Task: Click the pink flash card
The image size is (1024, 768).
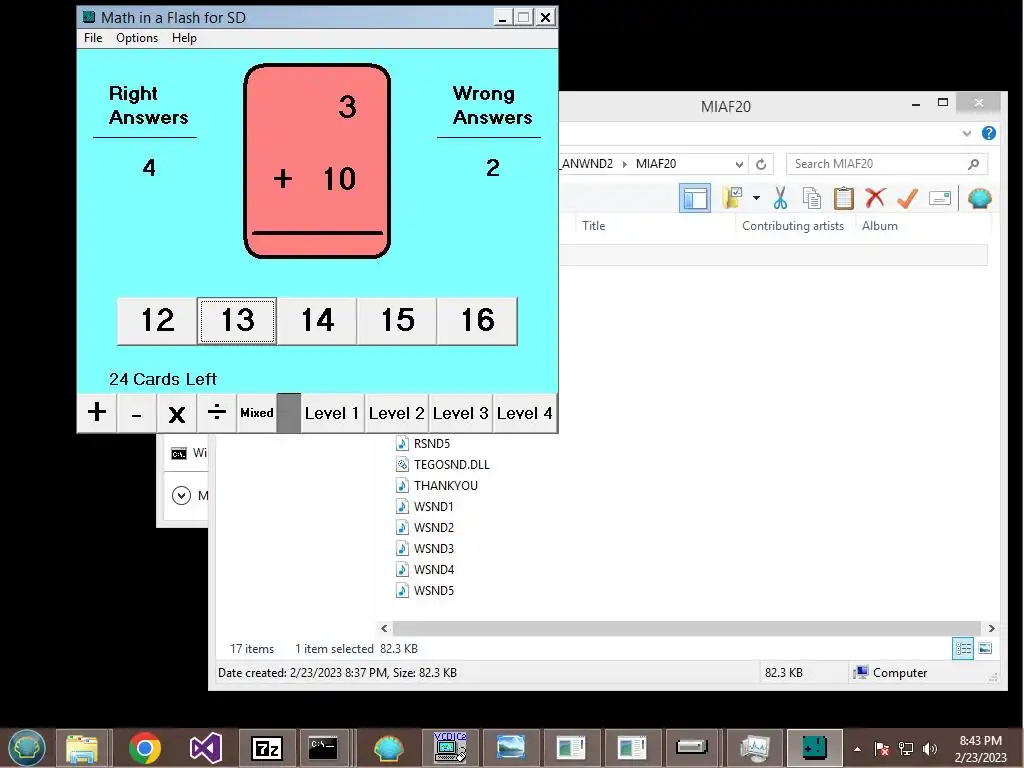Action: point(317,161)
